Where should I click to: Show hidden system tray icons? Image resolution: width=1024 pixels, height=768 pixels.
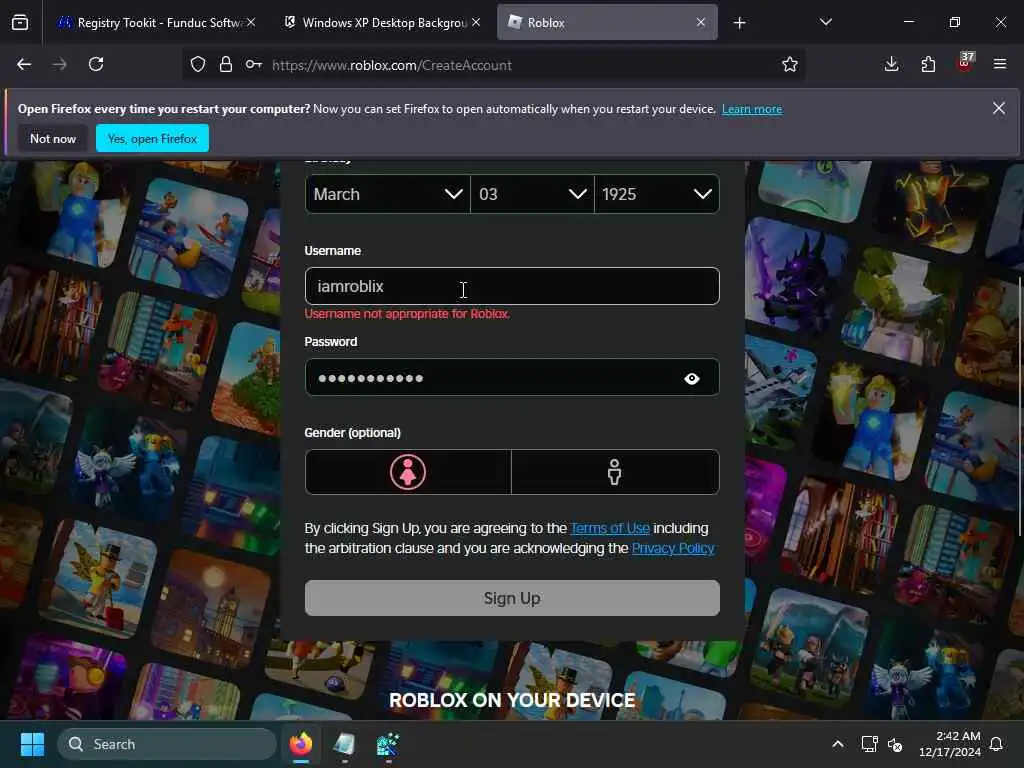tap(838, 744)
